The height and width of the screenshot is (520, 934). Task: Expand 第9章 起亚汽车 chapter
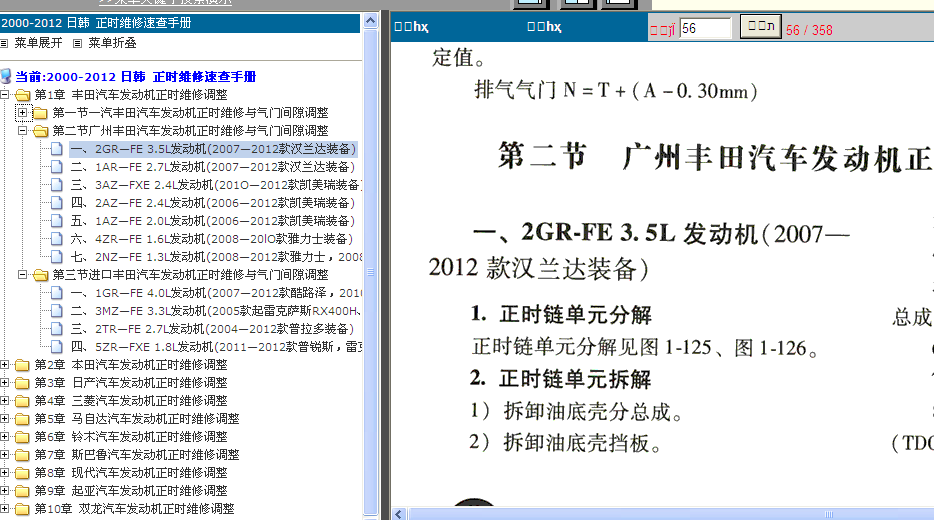pyautogui.click(x=5, y=491)
